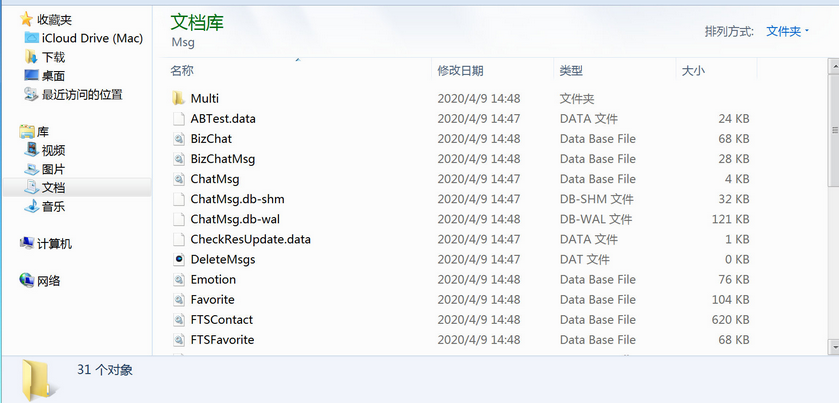The image size is (840, 405).
Task: Click the DAT 文件 type cell
Action: click(584, 259)
